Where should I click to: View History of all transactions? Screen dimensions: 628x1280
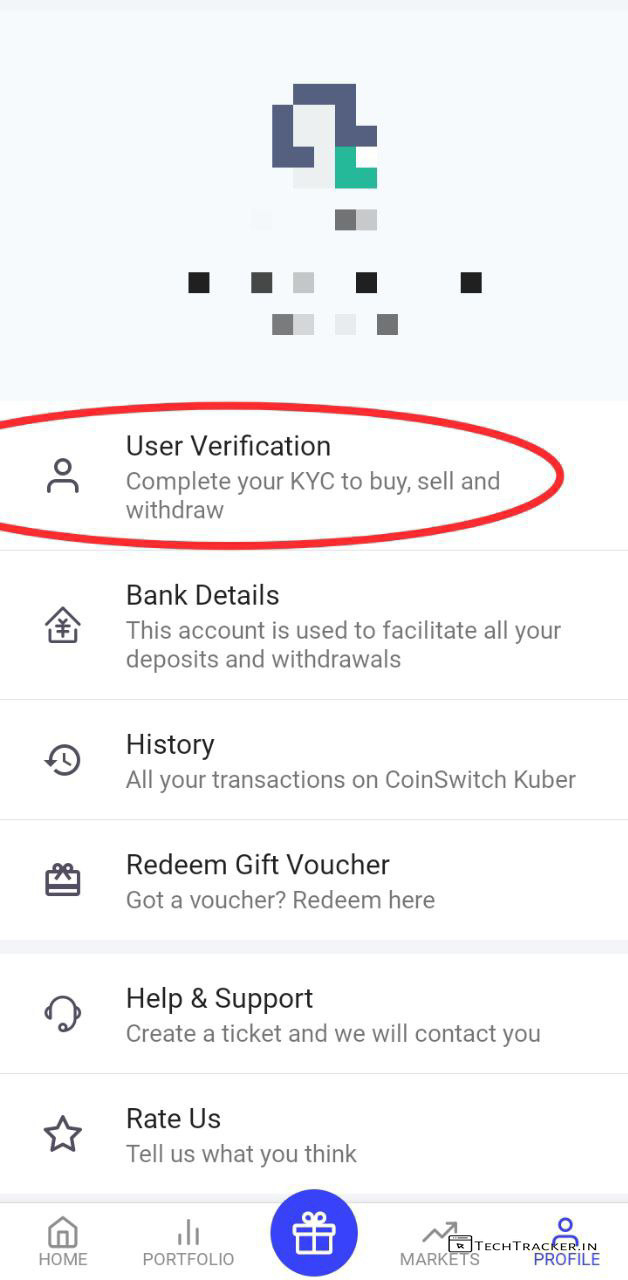(x=350, y=760)
